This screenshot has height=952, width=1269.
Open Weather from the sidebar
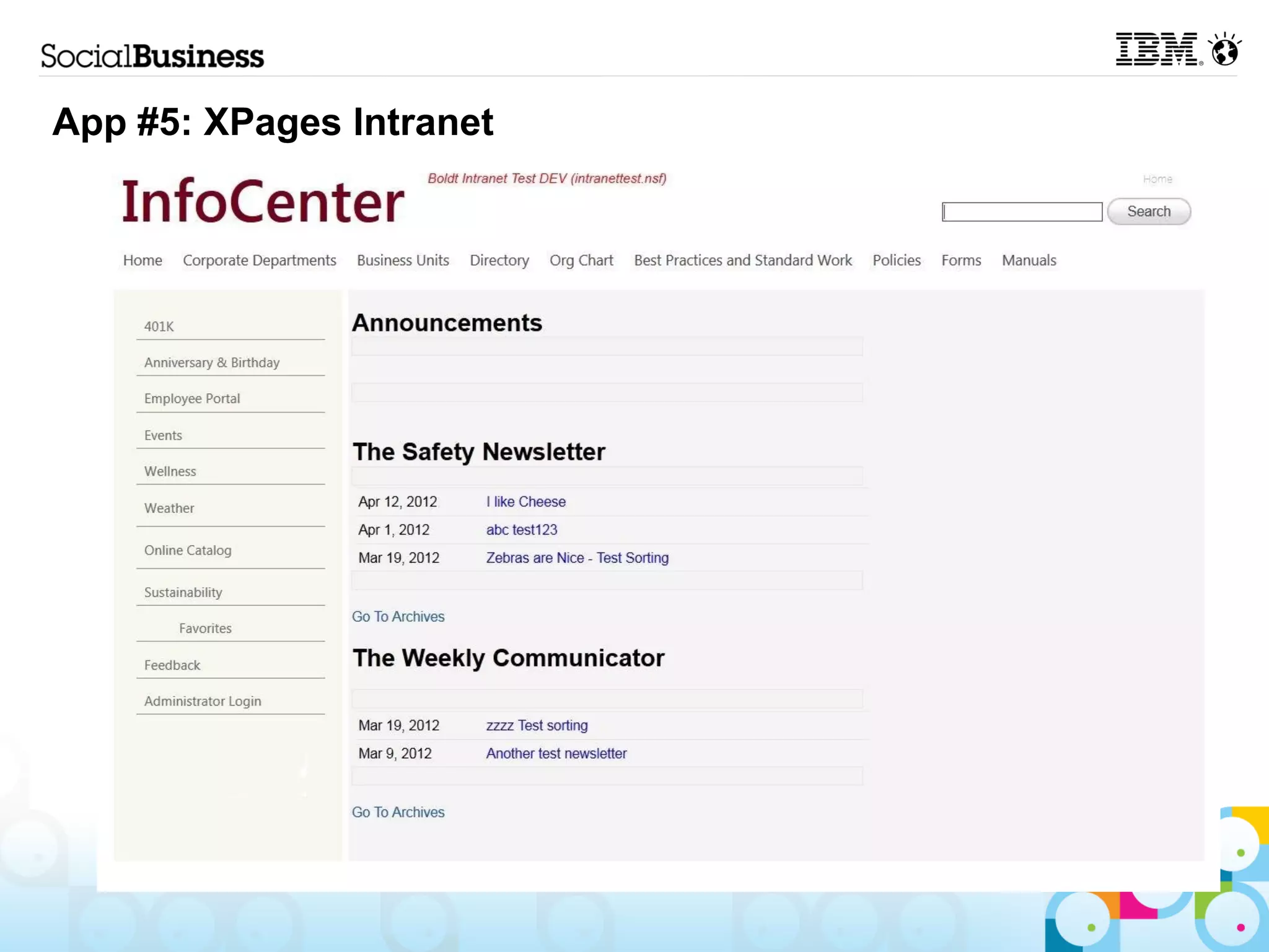169,508
